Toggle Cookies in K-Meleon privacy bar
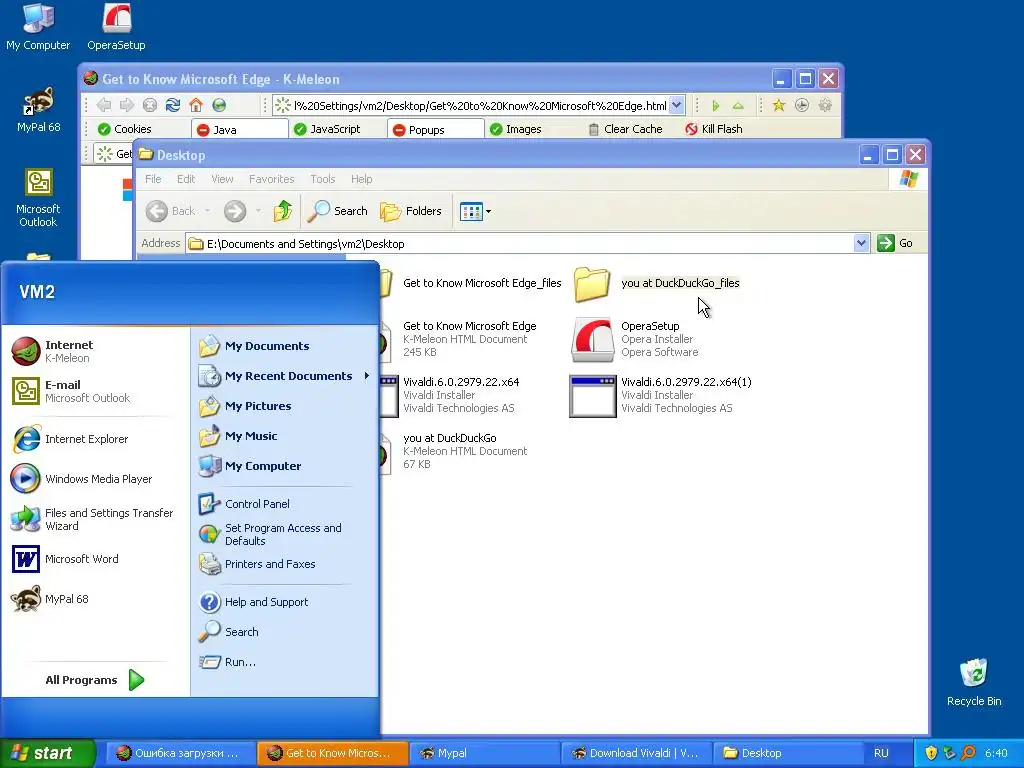 tap(124, 129)
